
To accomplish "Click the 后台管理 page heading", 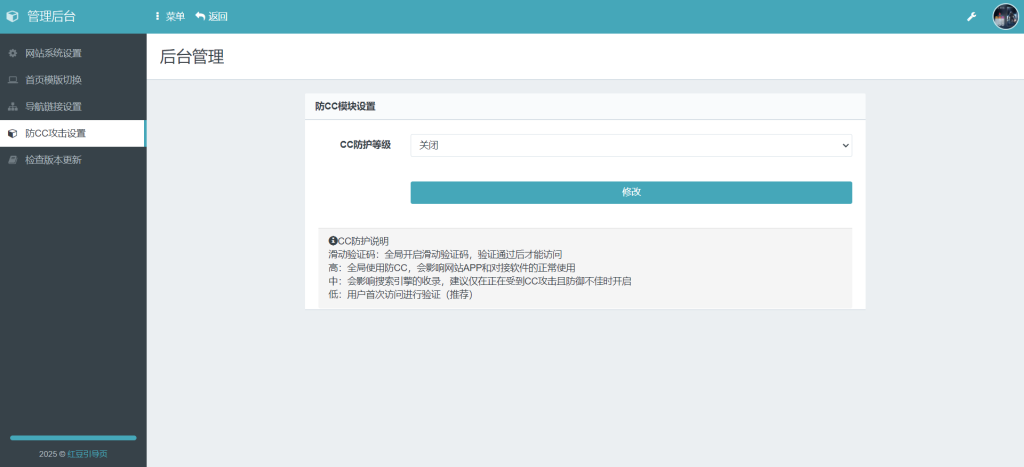I will 192,57.
